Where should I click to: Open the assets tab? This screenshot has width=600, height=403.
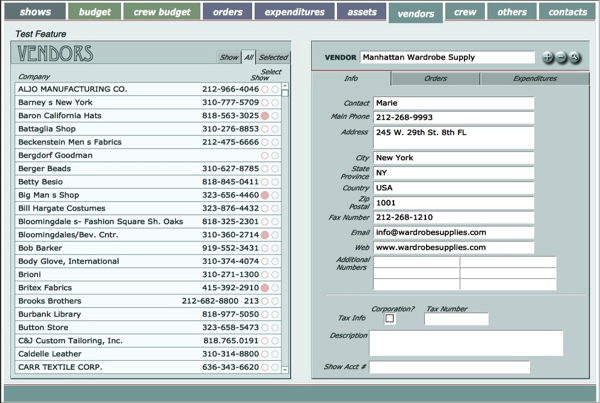(x=362, y=11)
